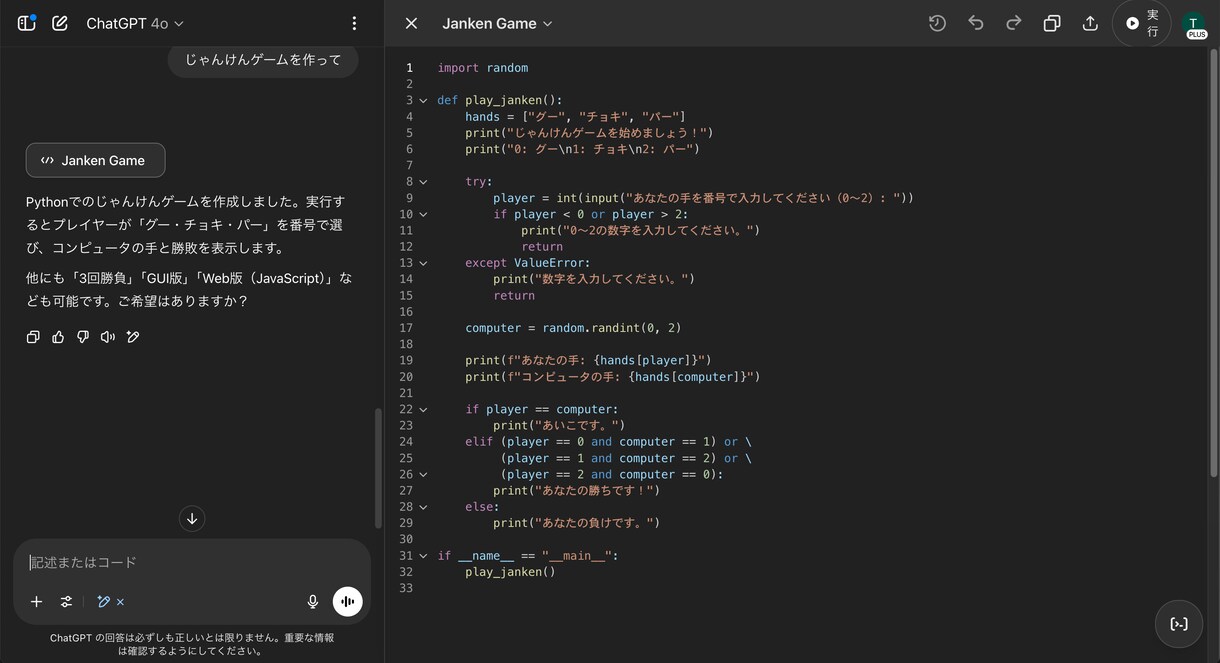
Task: Edit response in canvas icon
Action: point(133,337)
